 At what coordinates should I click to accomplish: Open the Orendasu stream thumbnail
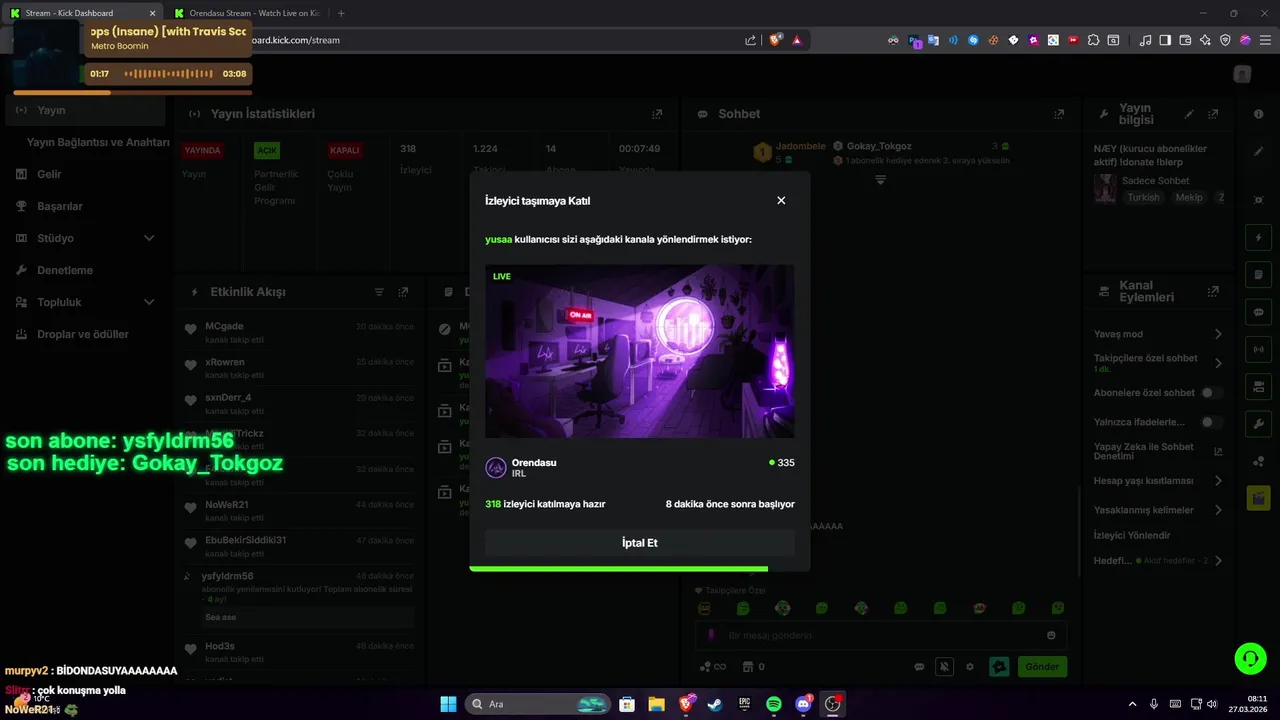(640, 351)
